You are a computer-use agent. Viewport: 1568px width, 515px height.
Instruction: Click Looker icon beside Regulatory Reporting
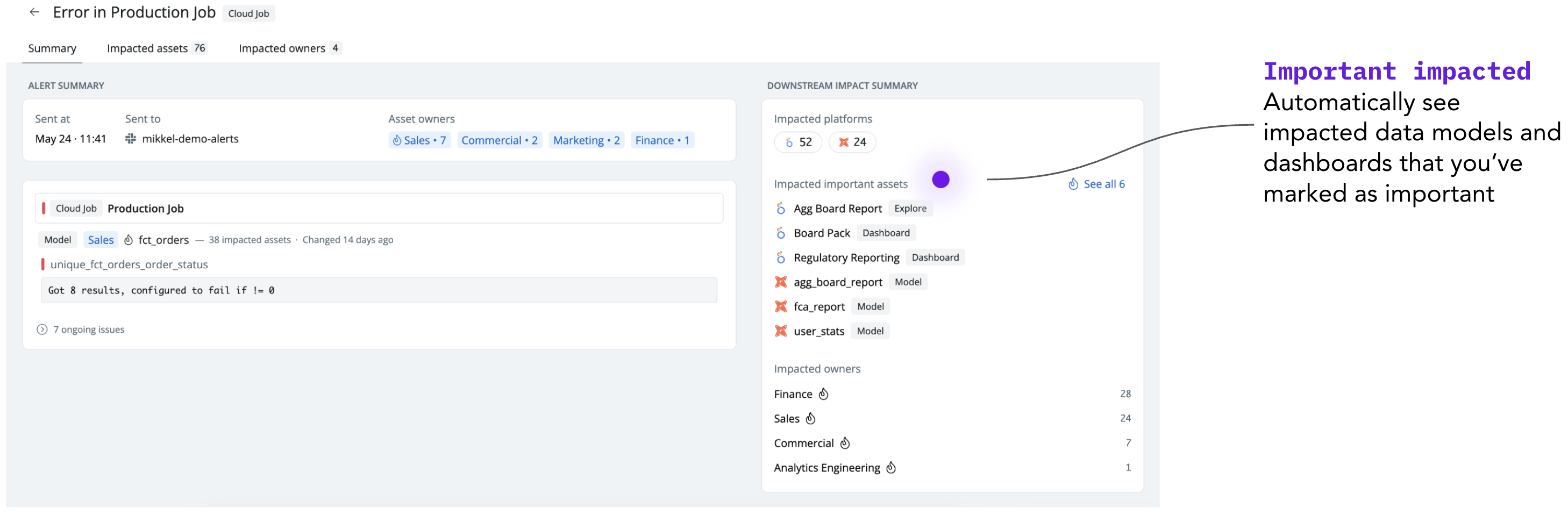781,257
